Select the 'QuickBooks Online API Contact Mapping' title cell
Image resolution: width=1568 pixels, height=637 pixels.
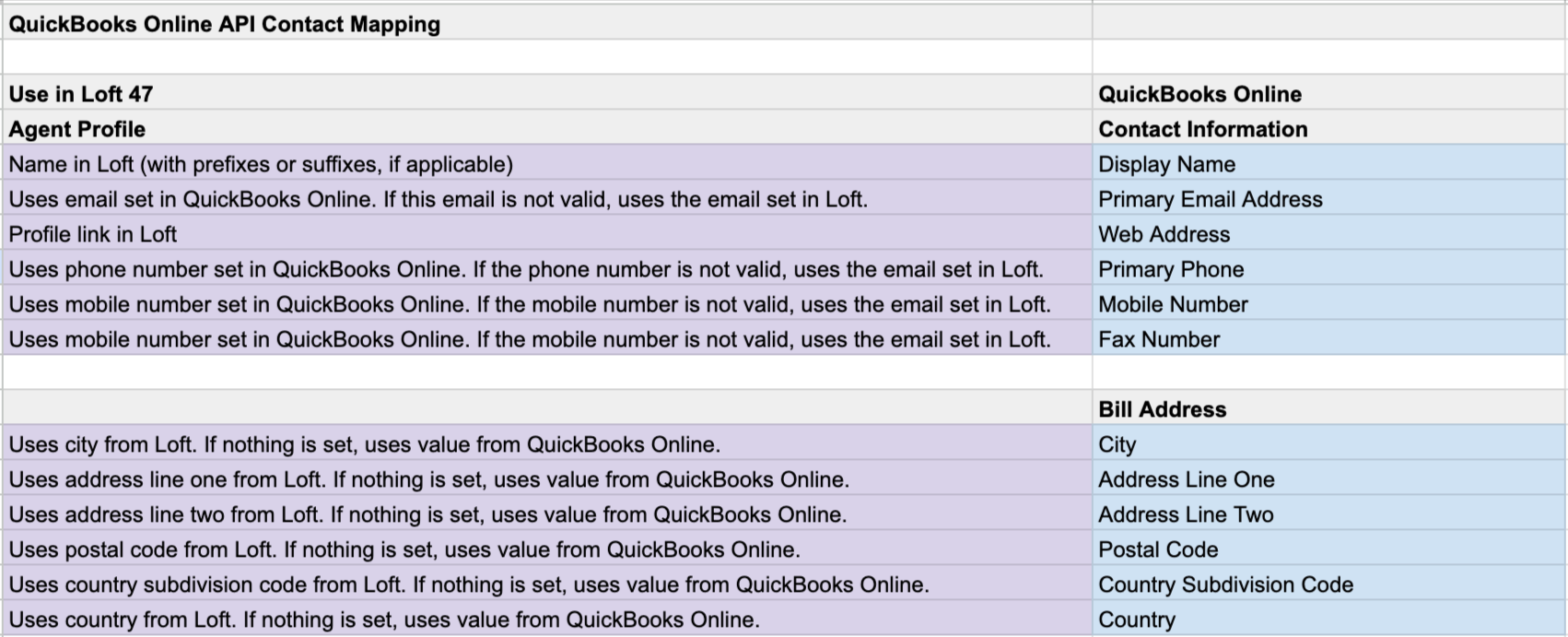[547, 23]
